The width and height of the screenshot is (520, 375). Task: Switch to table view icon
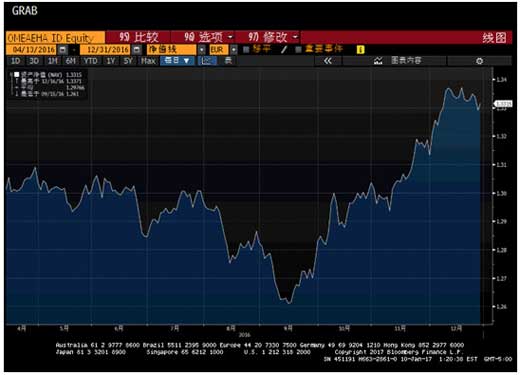click(x=228, y=61)
